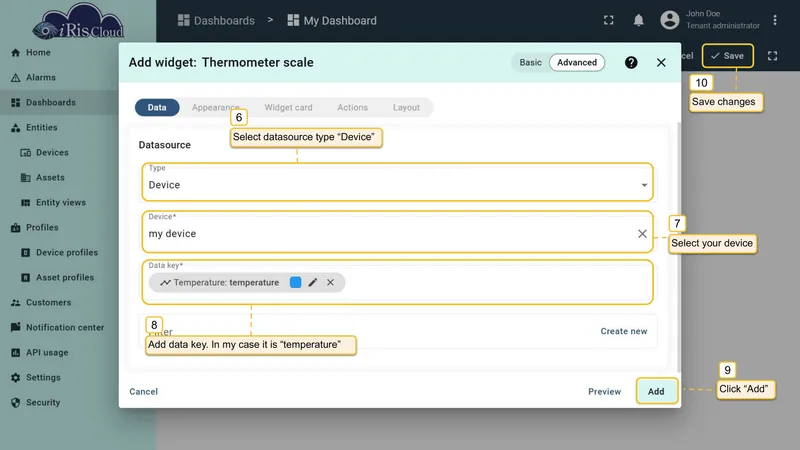
Task: Open the notifications bell
Action: click(x=638, y=20)
